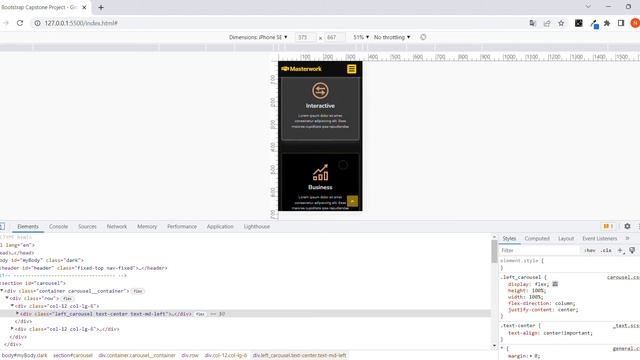This screenshot has width=640, height=360.
Task: Switch to the Layout tab
Action: point(566,238)
